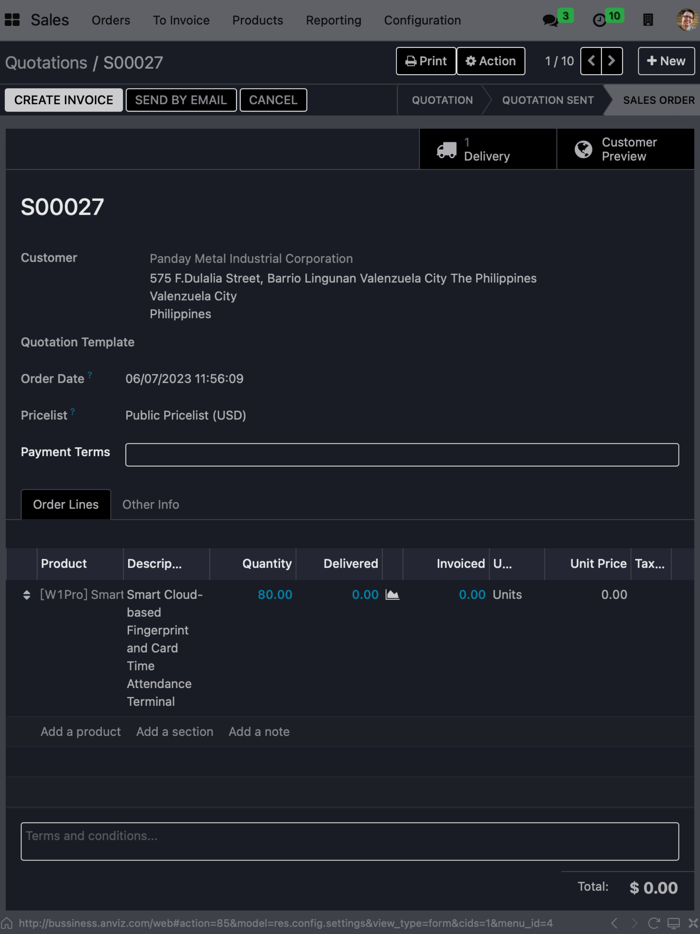Open the conversations chat icon
Viewport: 700px width, 934px height.
[550, 20]
